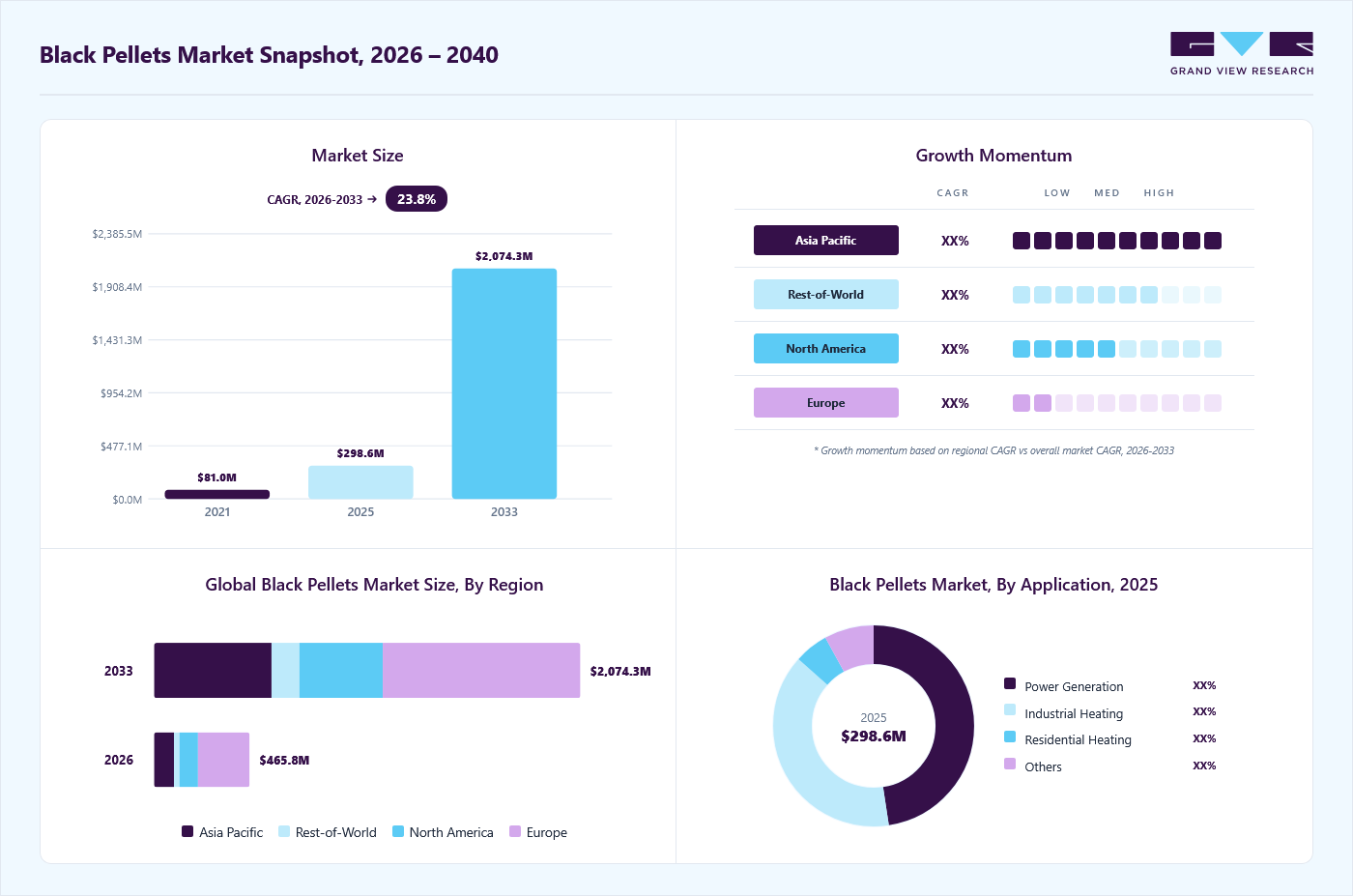The height and width of the screenshot is (896, 1353).
Task: Click the MED column header
Action: coord(1107,193)
